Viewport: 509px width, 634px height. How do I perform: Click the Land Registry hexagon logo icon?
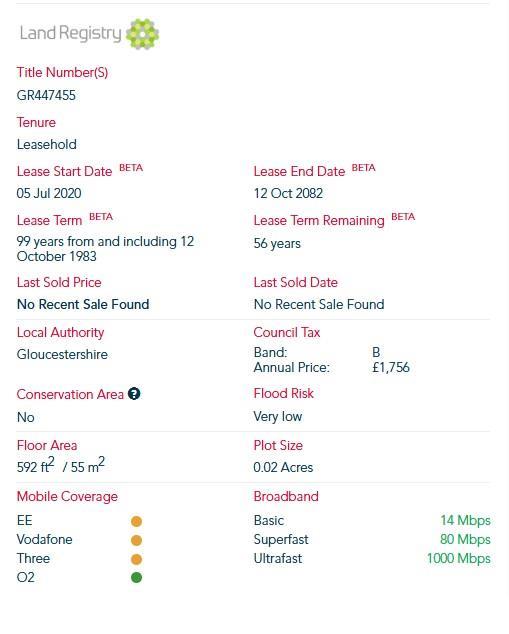coord(142,34)
